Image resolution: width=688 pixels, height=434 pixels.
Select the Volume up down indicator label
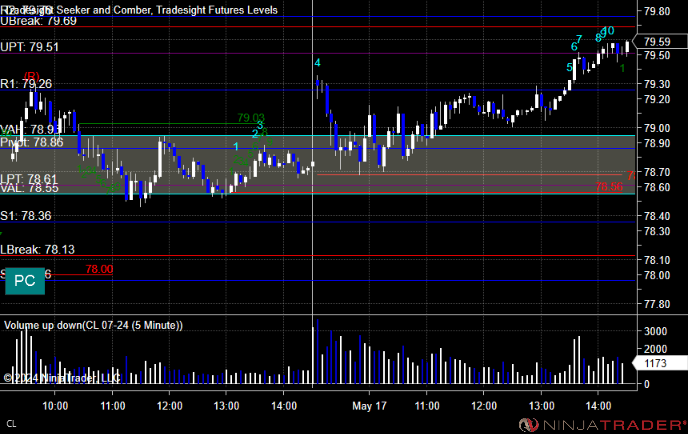[x=93, y=325]
